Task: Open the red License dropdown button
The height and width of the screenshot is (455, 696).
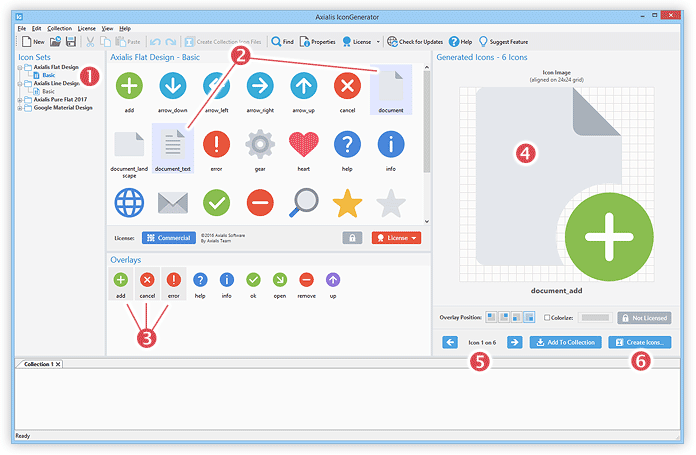Action: point(396,238)
